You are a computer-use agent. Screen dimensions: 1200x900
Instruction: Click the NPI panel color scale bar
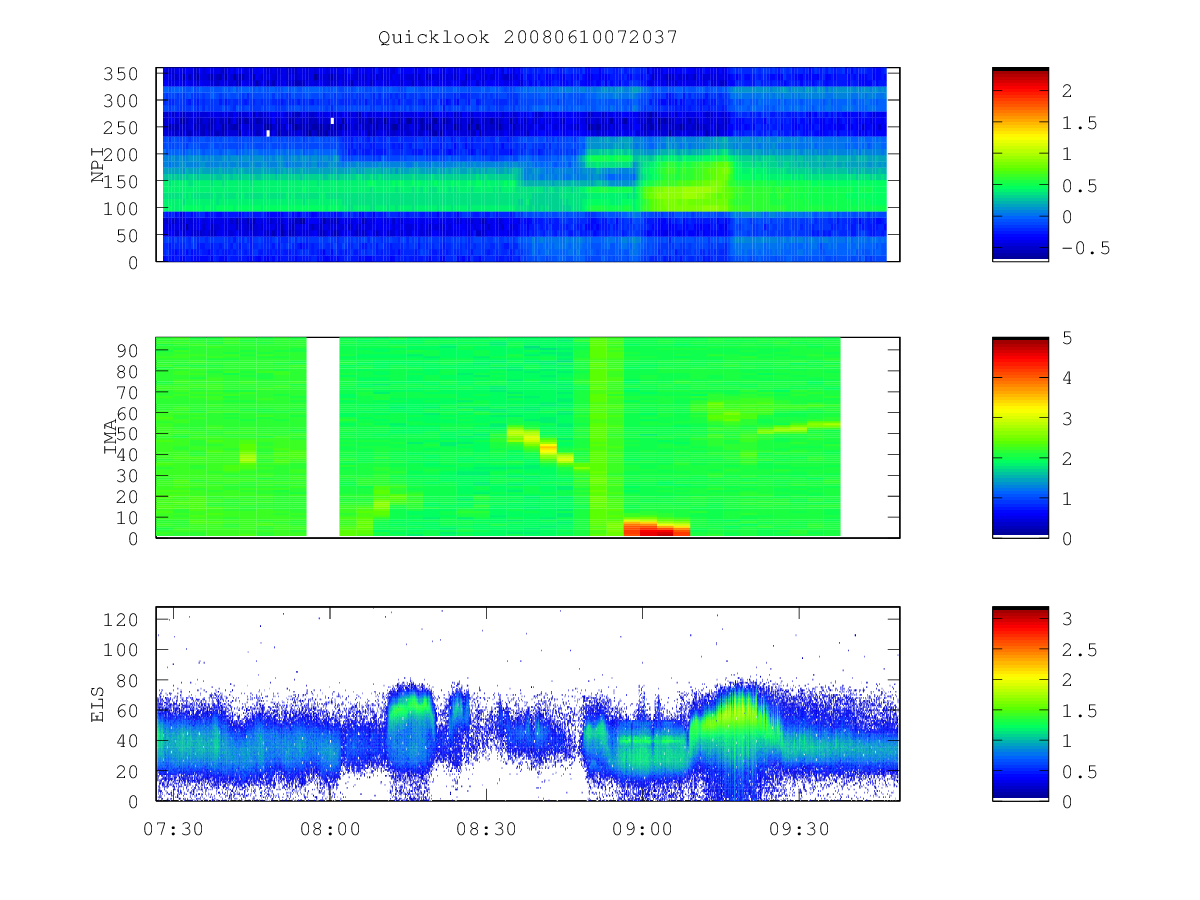coord(1020,164)
